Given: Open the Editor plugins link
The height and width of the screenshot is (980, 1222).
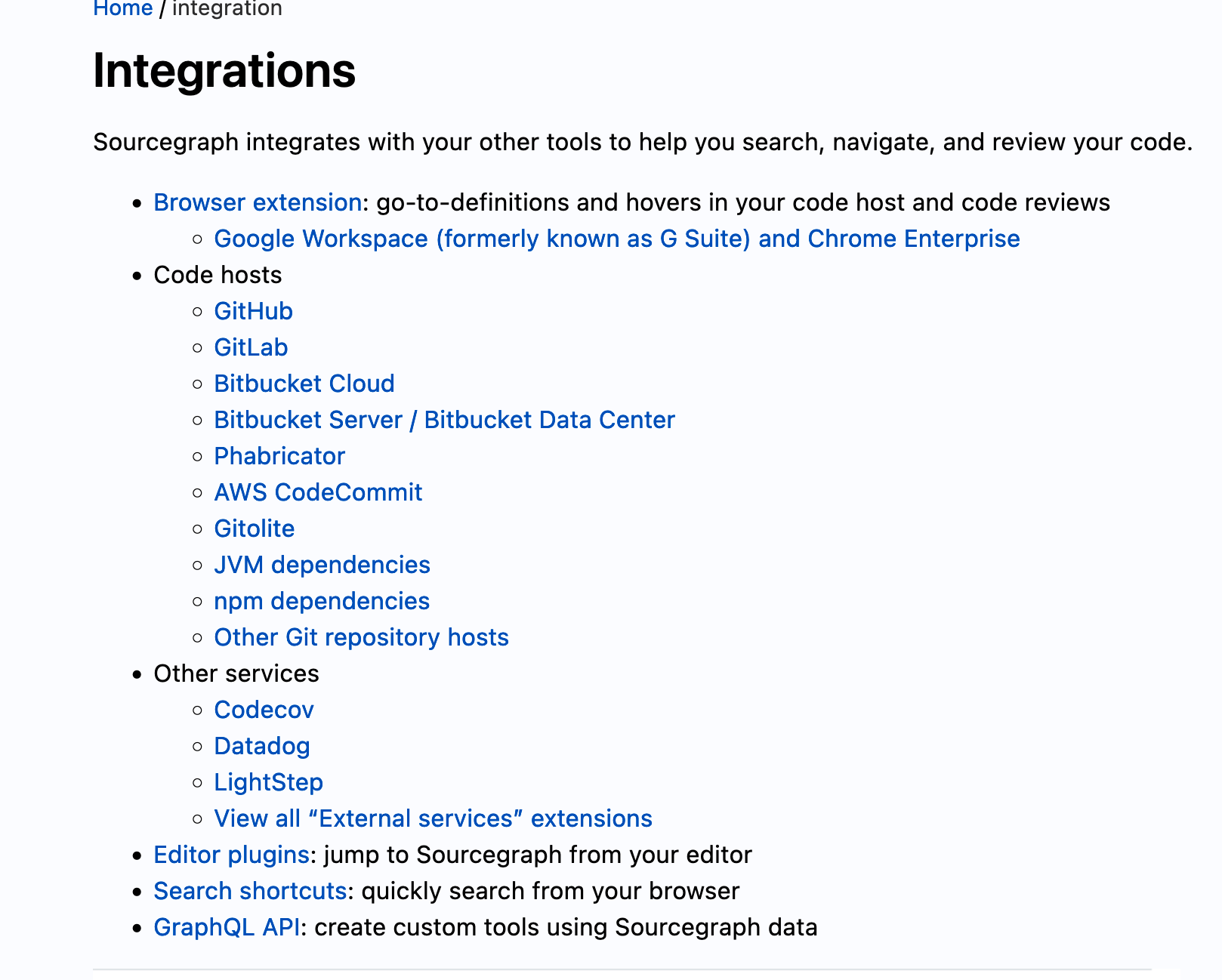Looking at the screenshot, I should 231,855.
